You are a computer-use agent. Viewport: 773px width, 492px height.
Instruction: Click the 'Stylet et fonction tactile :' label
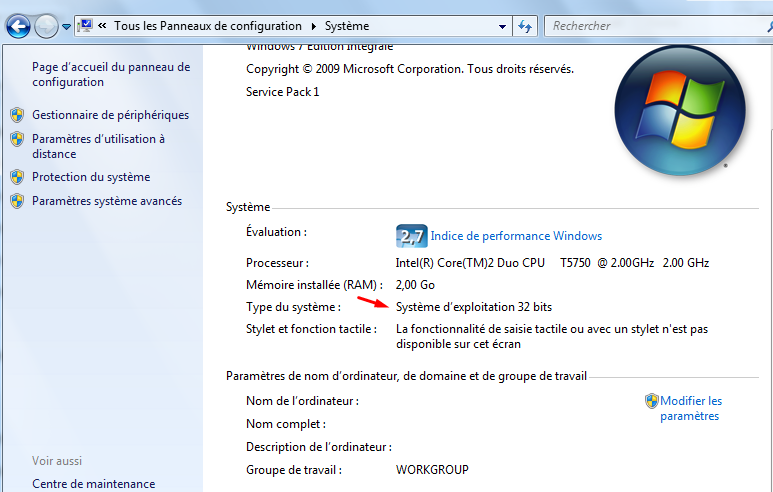click(x=312, y=329)
